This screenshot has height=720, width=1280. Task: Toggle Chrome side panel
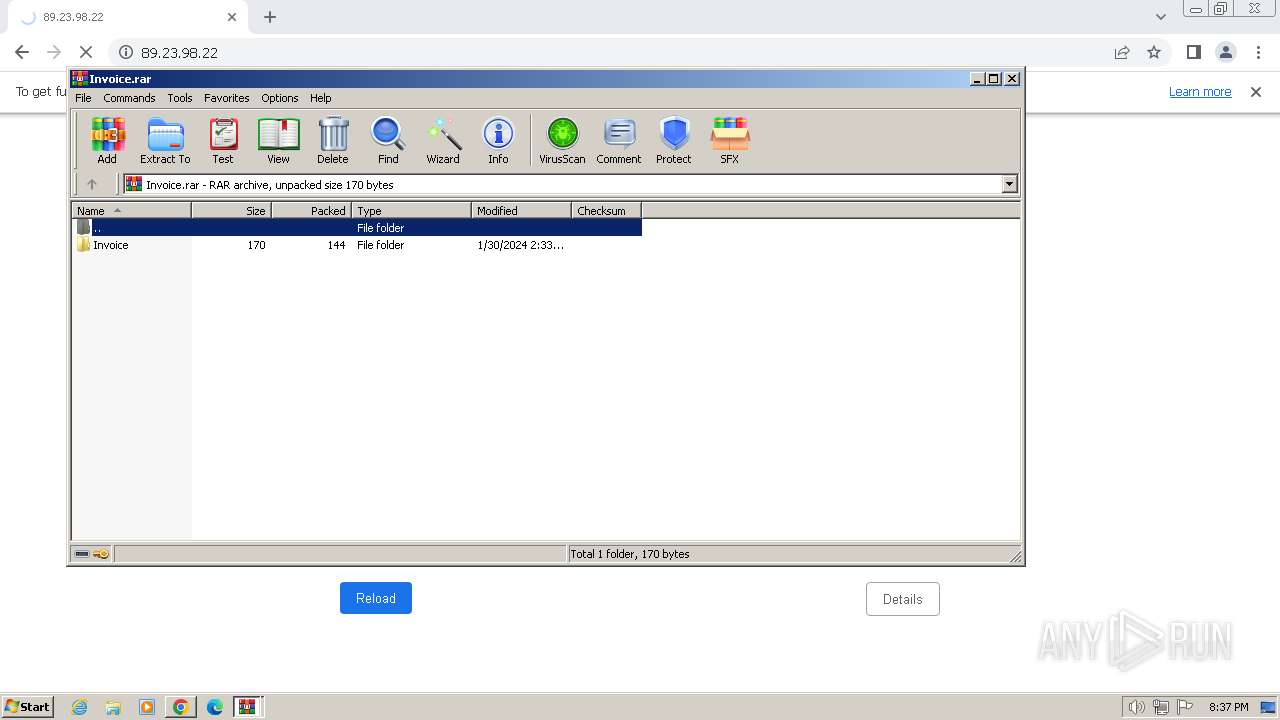(x=1194, y=52)
